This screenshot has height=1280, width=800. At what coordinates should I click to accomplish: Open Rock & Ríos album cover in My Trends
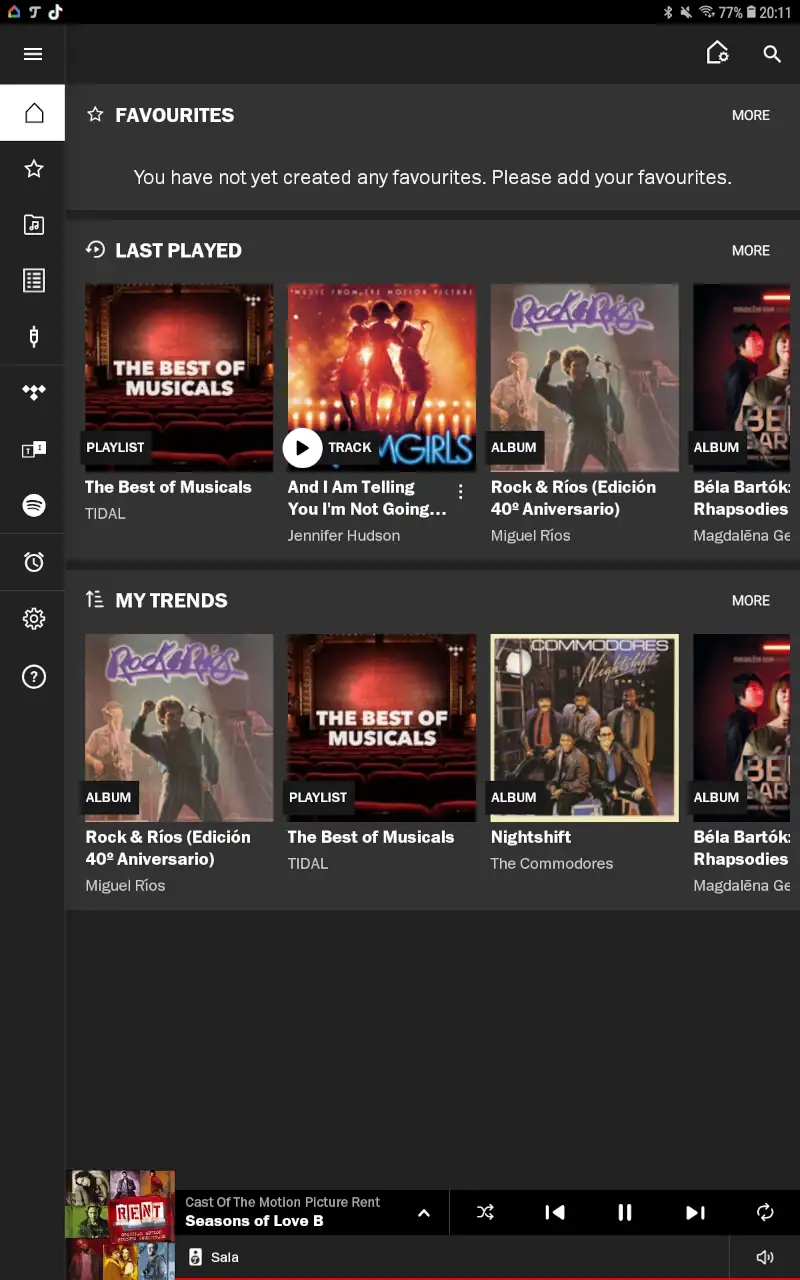click(179, 728)
